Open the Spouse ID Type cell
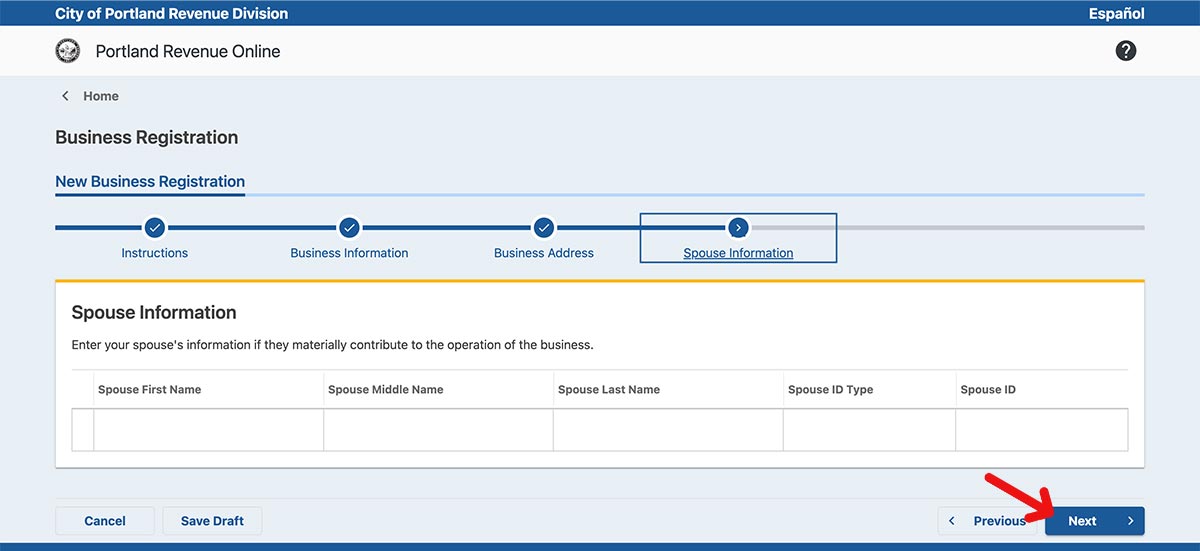This screenshot has height=551, width=1200. tap(869, 430)
